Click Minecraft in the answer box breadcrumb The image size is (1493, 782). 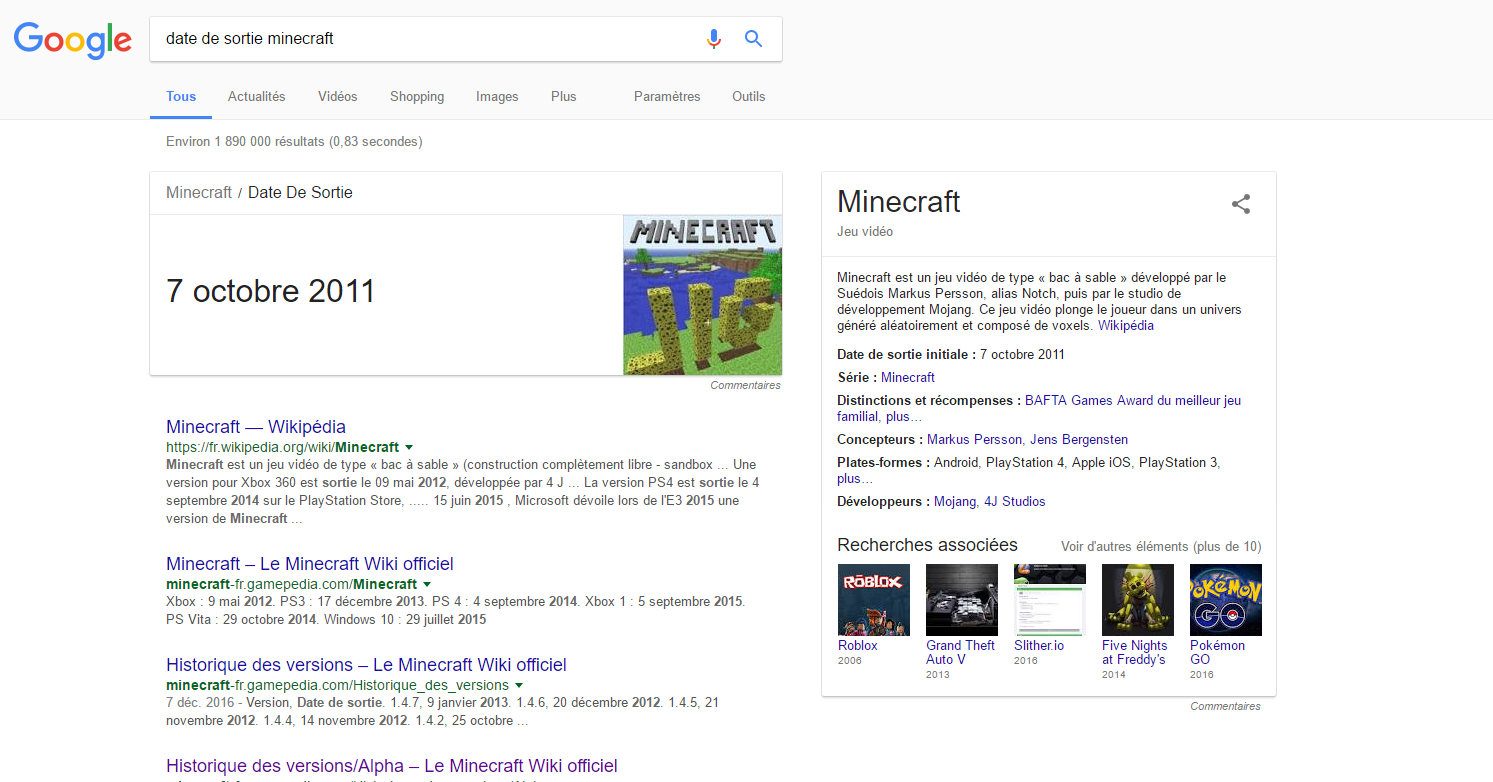coord(199,192)
